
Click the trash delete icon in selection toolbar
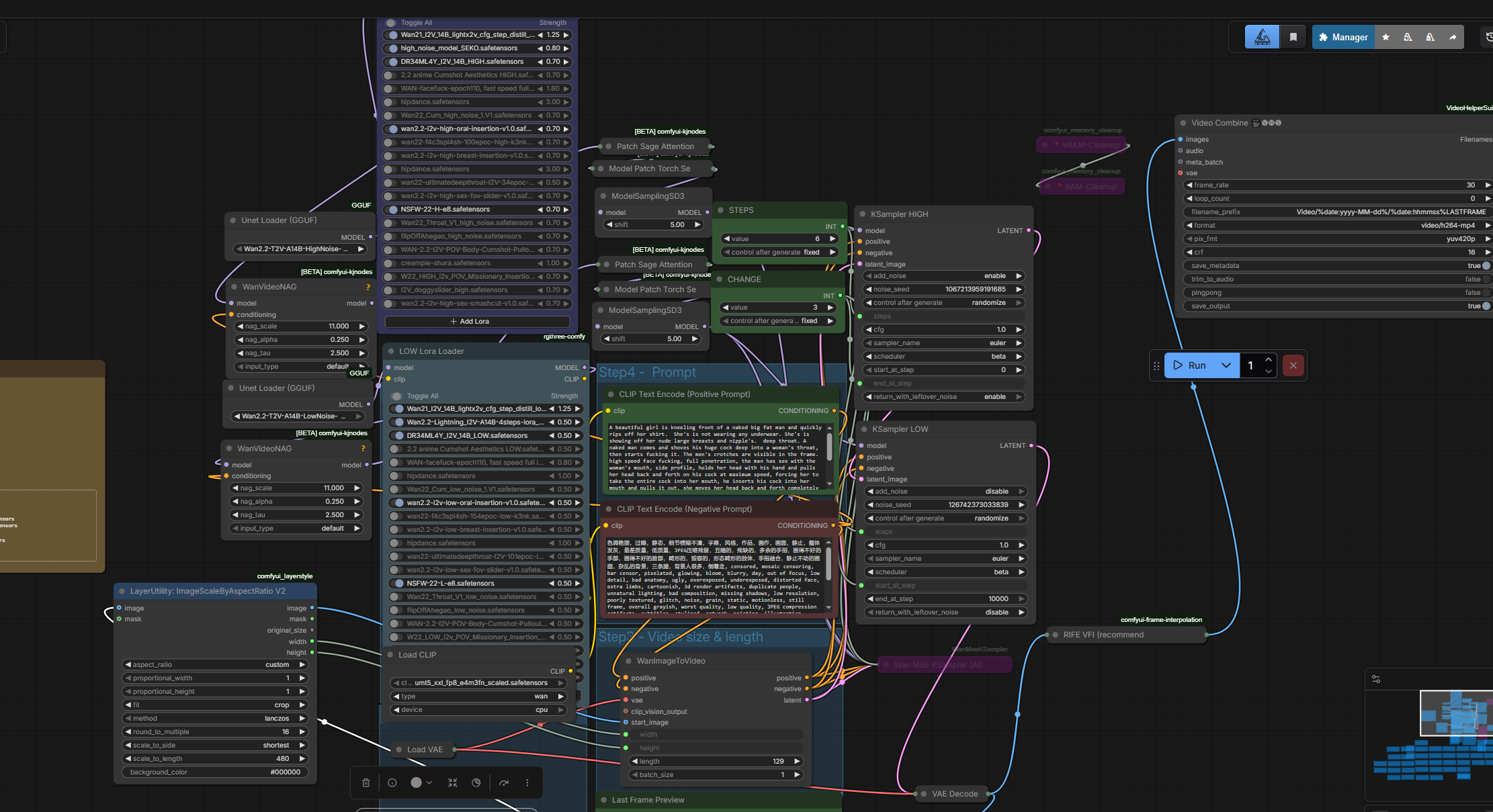click(366, 782)
